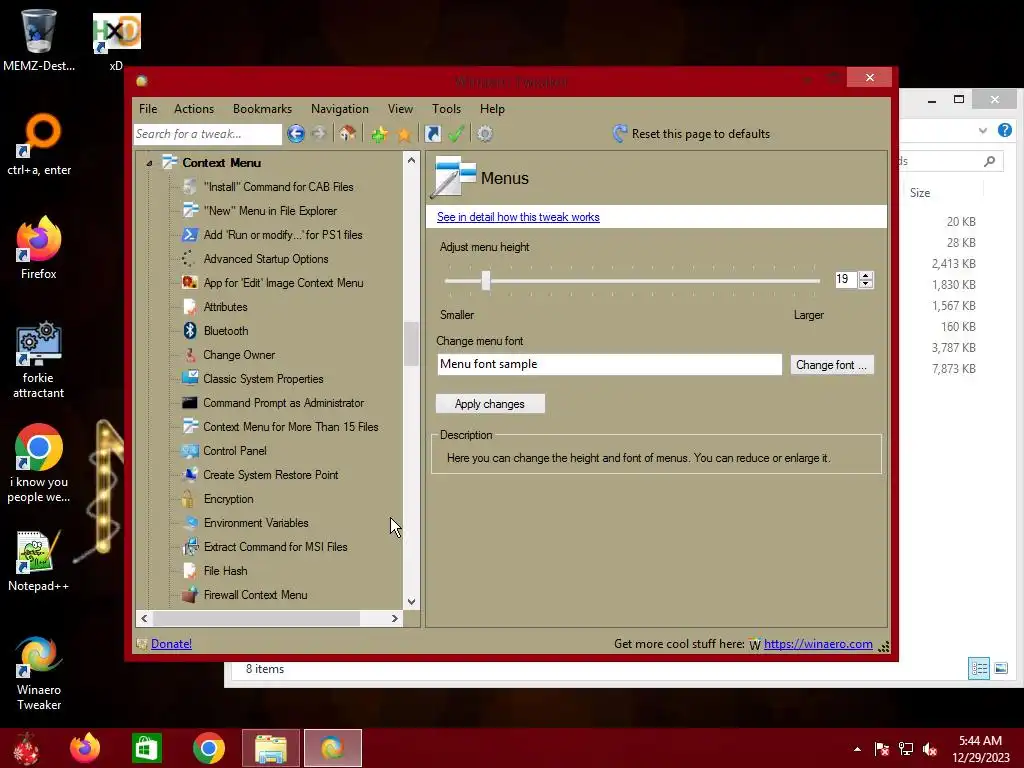Click the Forward navigation arrow in toolbar
The height and width of the screenshot is (768, 1024).
click(x=319, y=134)
